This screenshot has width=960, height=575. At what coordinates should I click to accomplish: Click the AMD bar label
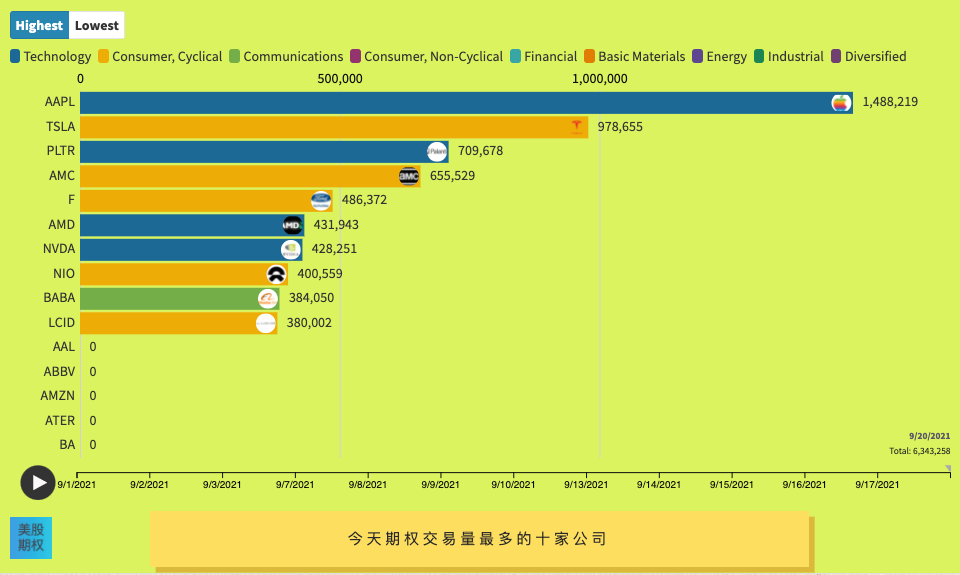[61, 225]
